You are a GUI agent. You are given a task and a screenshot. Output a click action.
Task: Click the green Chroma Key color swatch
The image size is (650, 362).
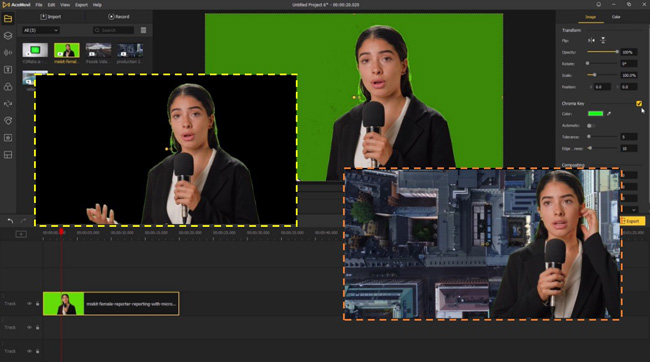595,114
